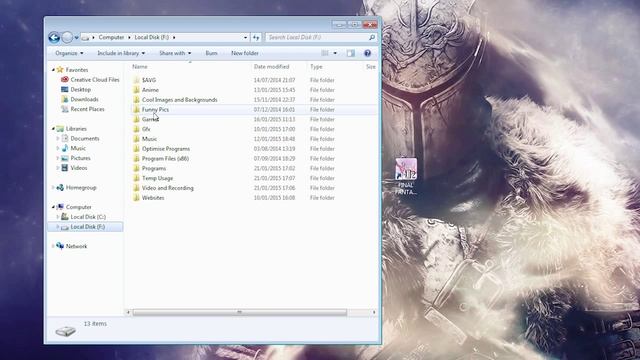Image resolution: width=640 pixels, height=360 pixels.
Task: Click the Refresh button beside address bar
Action: click(256, 38)
